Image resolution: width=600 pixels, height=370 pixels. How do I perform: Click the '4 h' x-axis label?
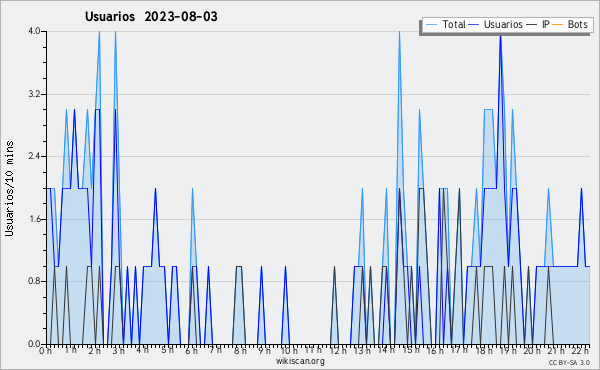tap(142, 350)
